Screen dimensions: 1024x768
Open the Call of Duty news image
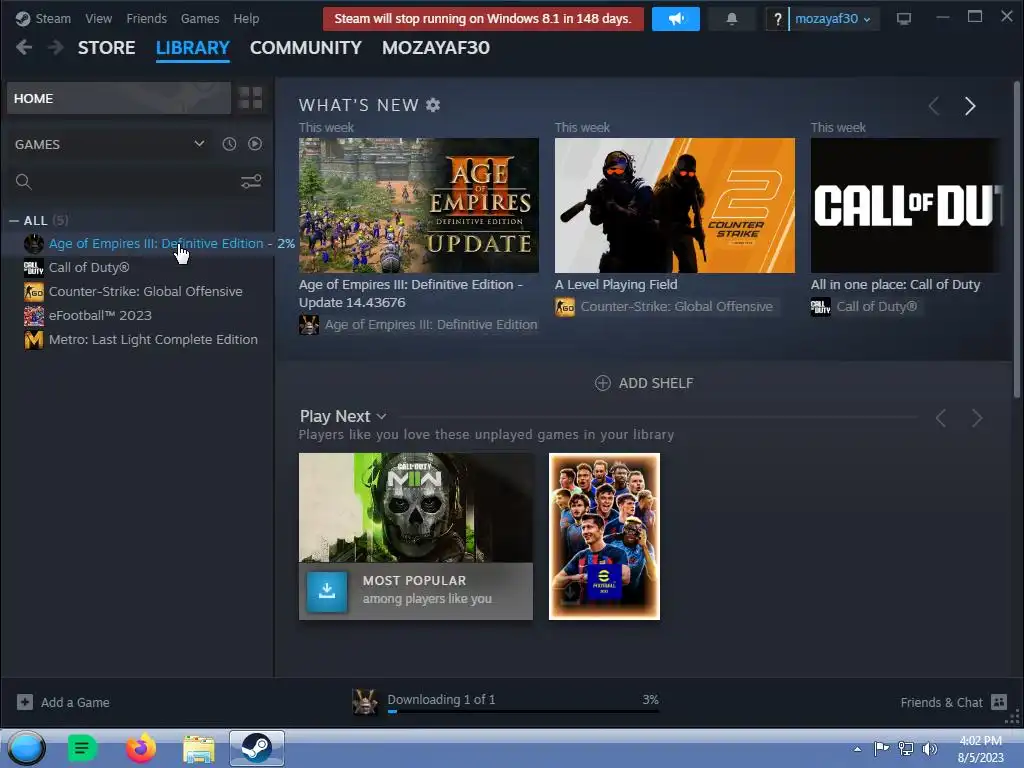click(905, 205)
